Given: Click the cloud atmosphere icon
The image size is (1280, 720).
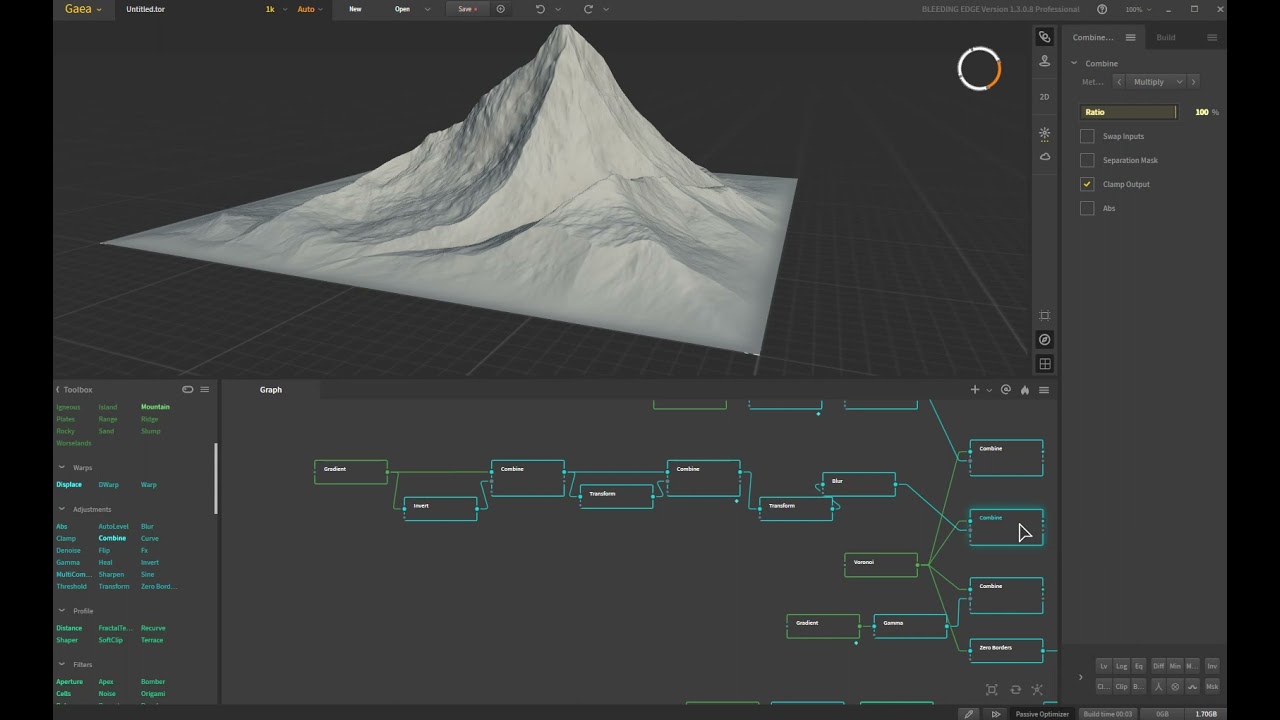Looking at the screenshot, I should 1044,157.
